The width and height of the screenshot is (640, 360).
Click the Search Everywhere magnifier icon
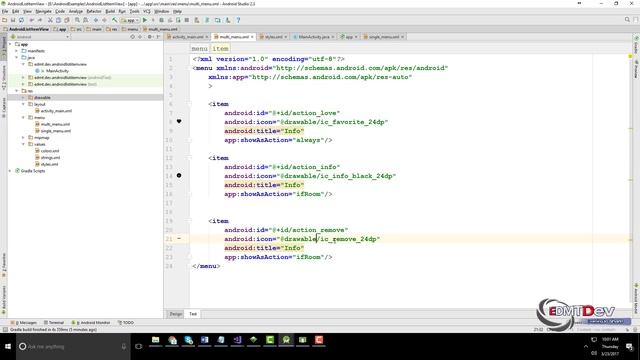(627, 20)
